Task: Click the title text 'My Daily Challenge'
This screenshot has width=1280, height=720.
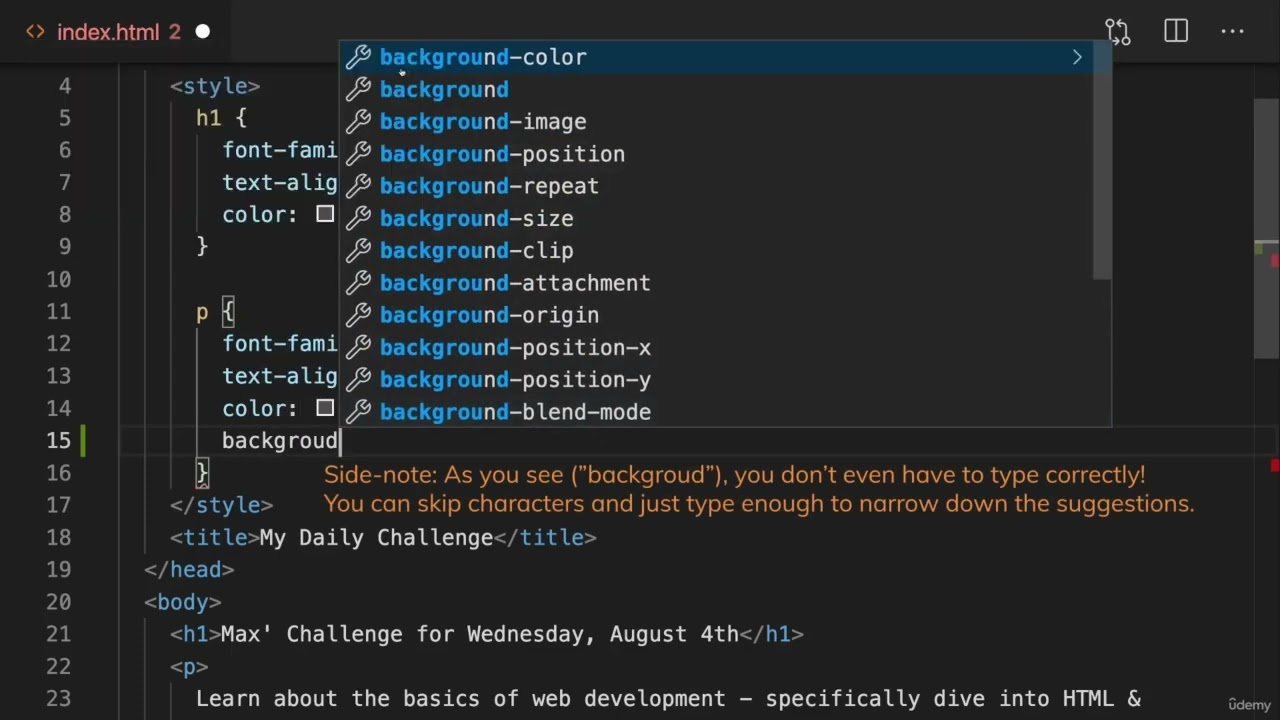Action: [377, 538]
